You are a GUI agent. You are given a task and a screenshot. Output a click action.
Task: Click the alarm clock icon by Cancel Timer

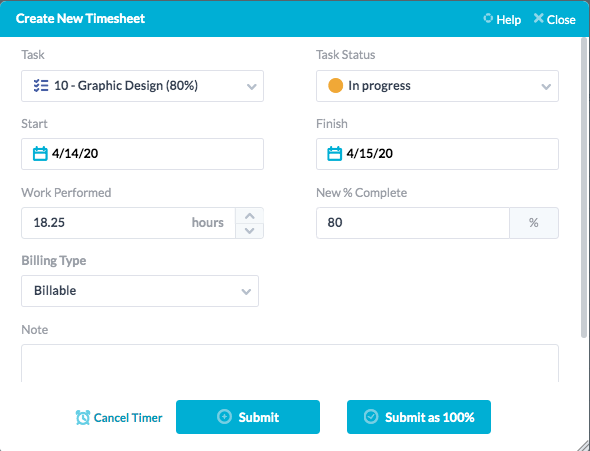[83, 417]
